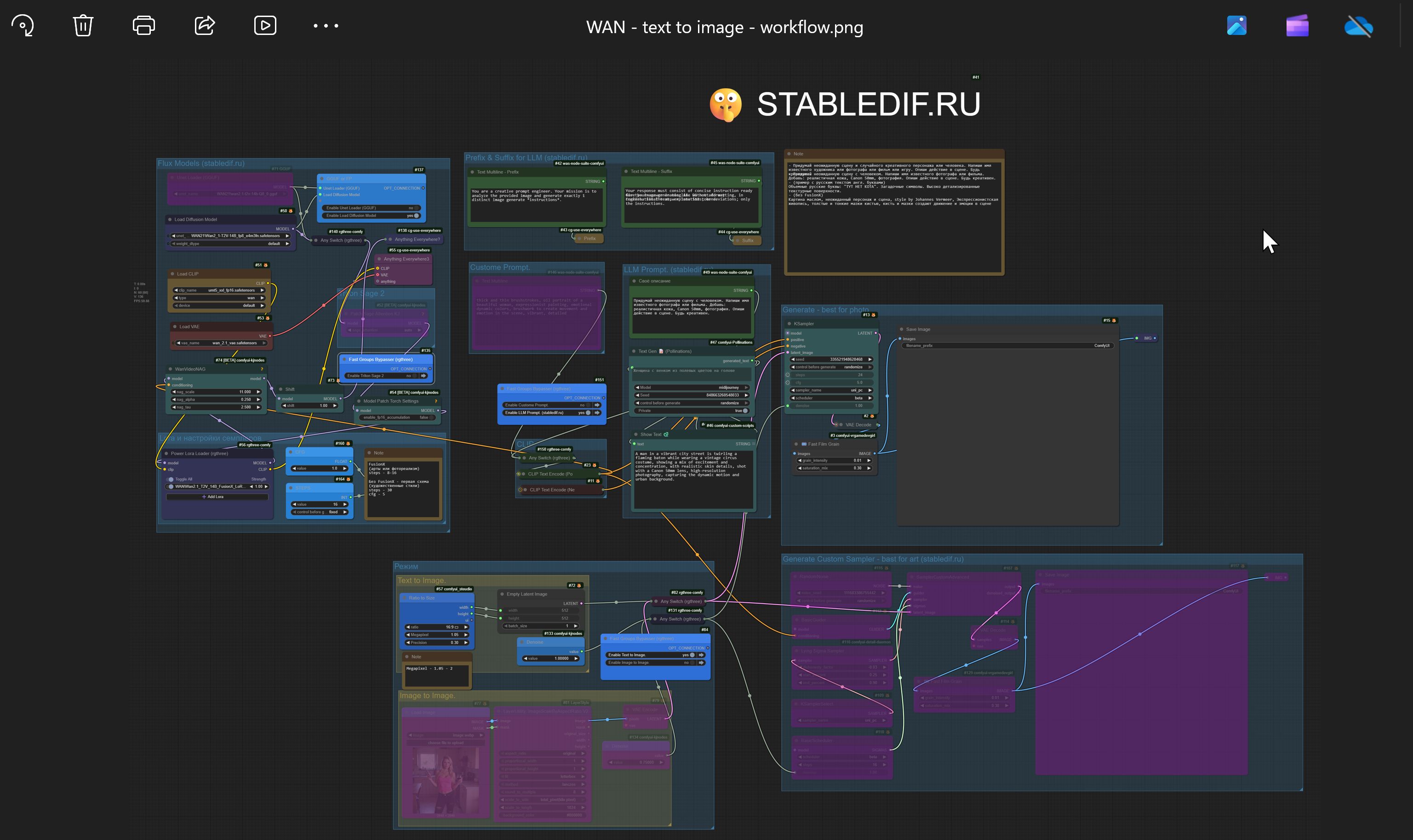Click the filename_prefix ComfyUI input field
Image resolution: width=1413 pixels, height=840 pixels.
tap(1007, 345)
